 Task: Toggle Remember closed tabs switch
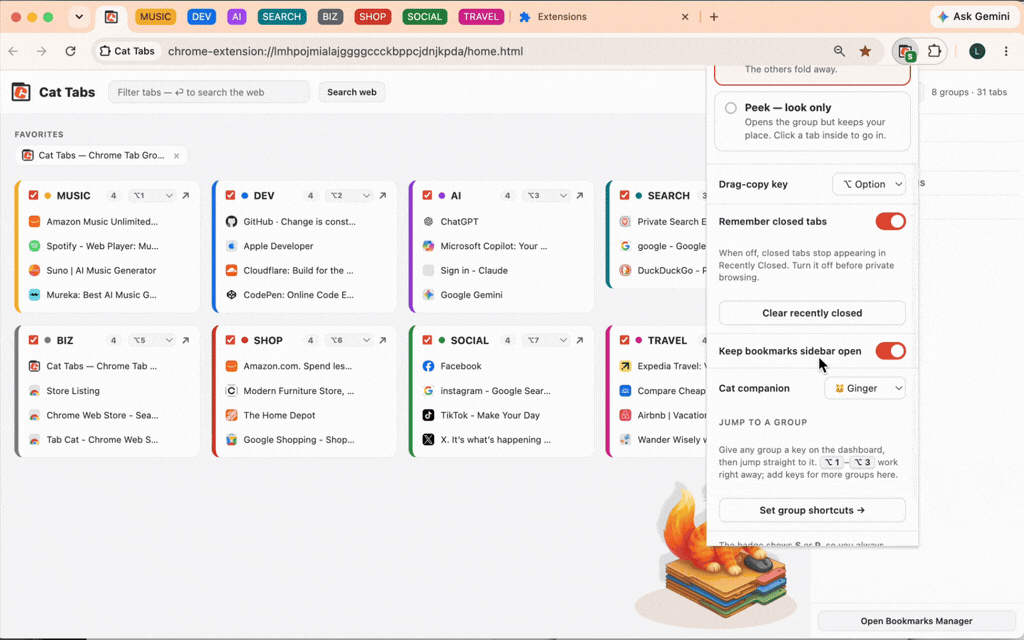point(890,221)
